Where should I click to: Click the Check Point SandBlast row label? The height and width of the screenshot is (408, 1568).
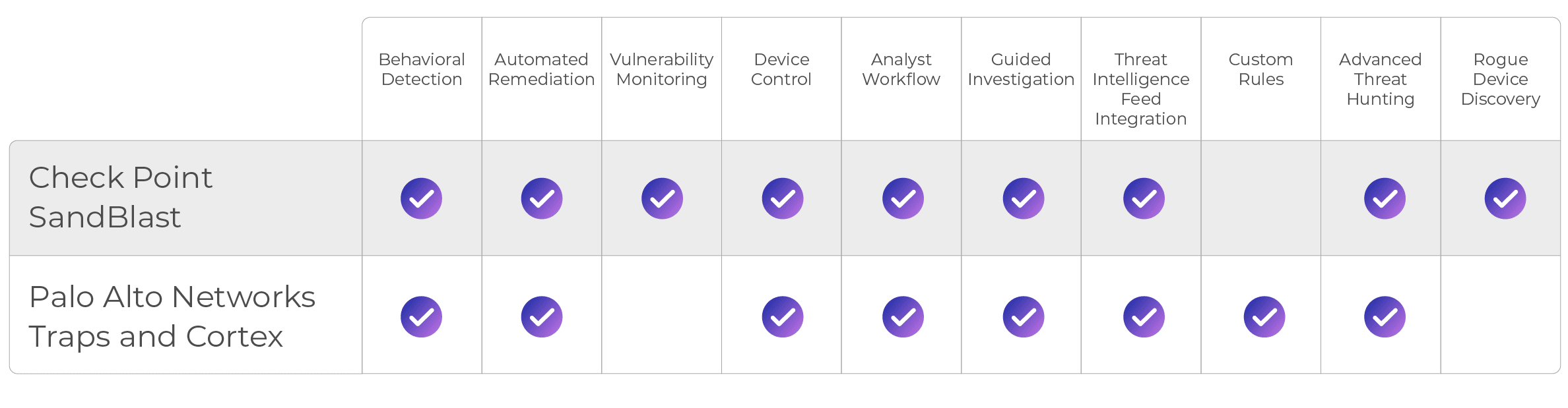coord(121,197)
